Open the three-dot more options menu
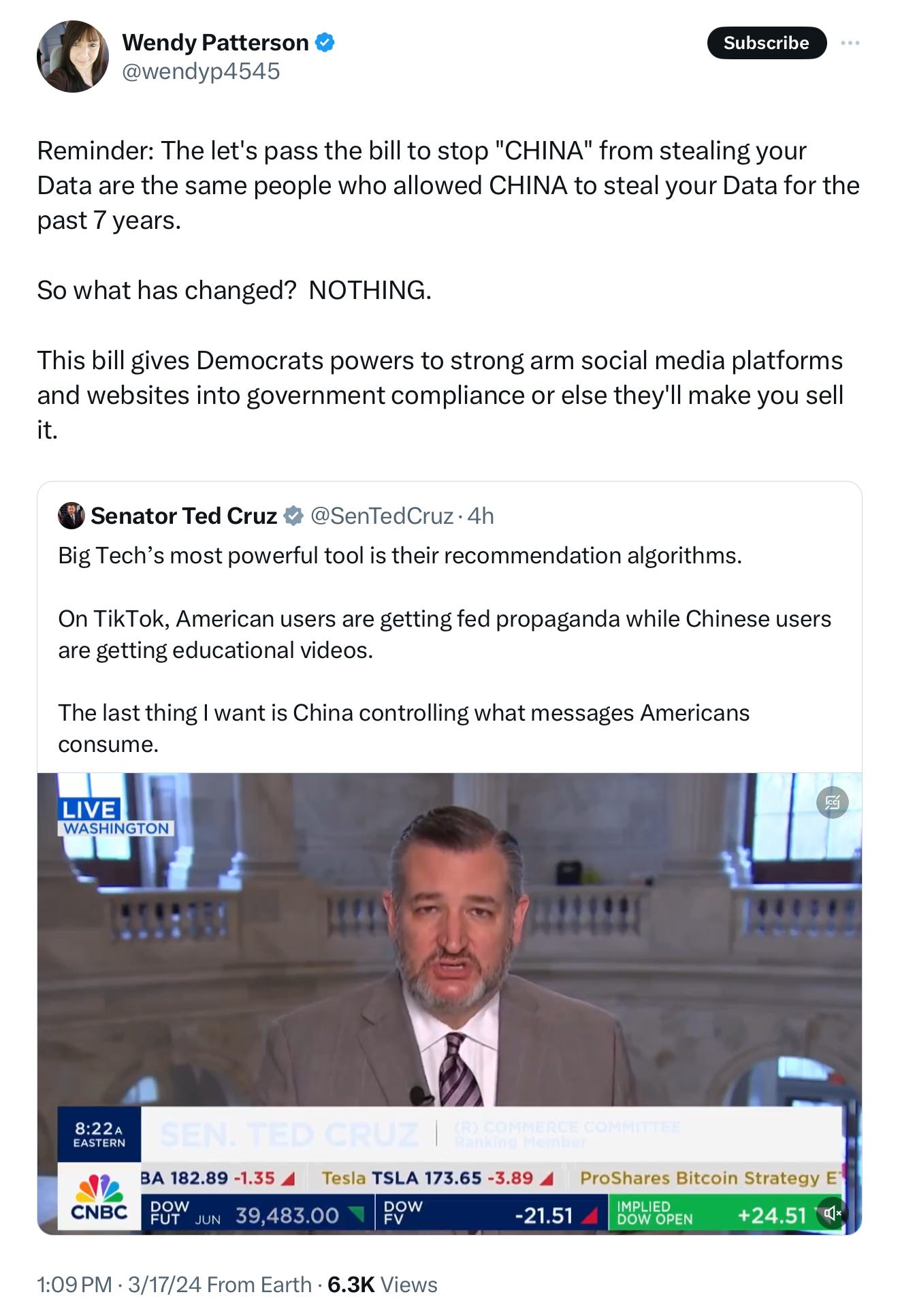Screen dimensions: 900x1316 point(850,43)
